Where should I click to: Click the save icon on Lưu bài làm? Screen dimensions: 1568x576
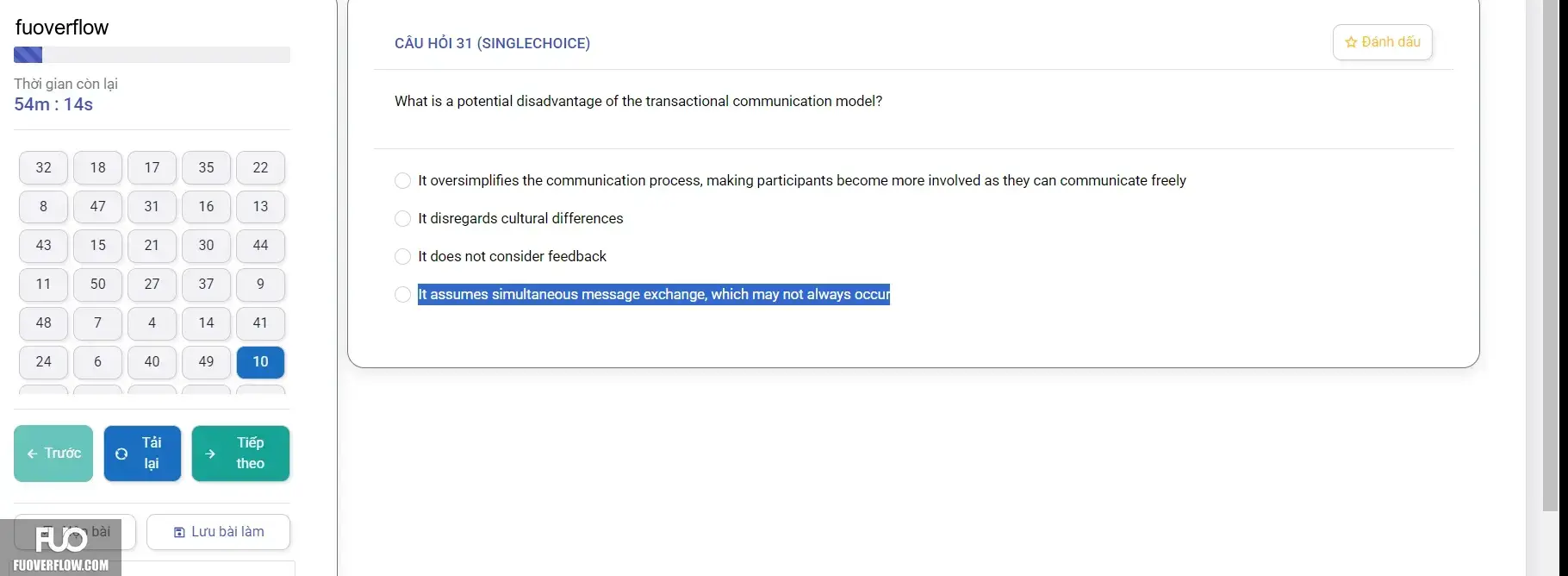(x=179, y=532)
